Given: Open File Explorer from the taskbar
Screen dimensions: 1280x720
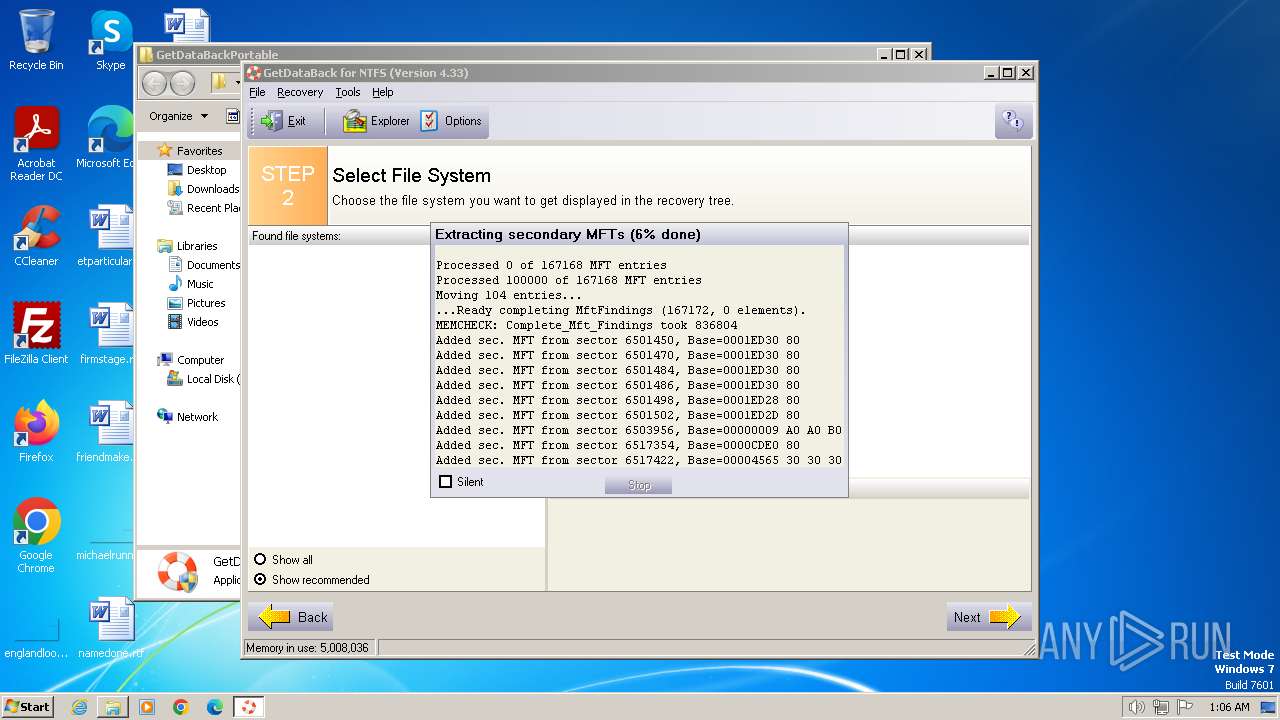Looking at the screenshot, I should 113,707.
